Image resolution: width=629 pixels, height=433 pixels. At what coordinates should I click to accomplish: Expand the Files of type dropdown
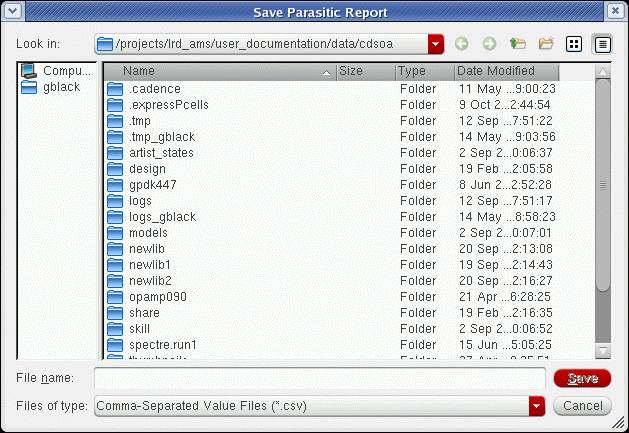coord(537,406)
